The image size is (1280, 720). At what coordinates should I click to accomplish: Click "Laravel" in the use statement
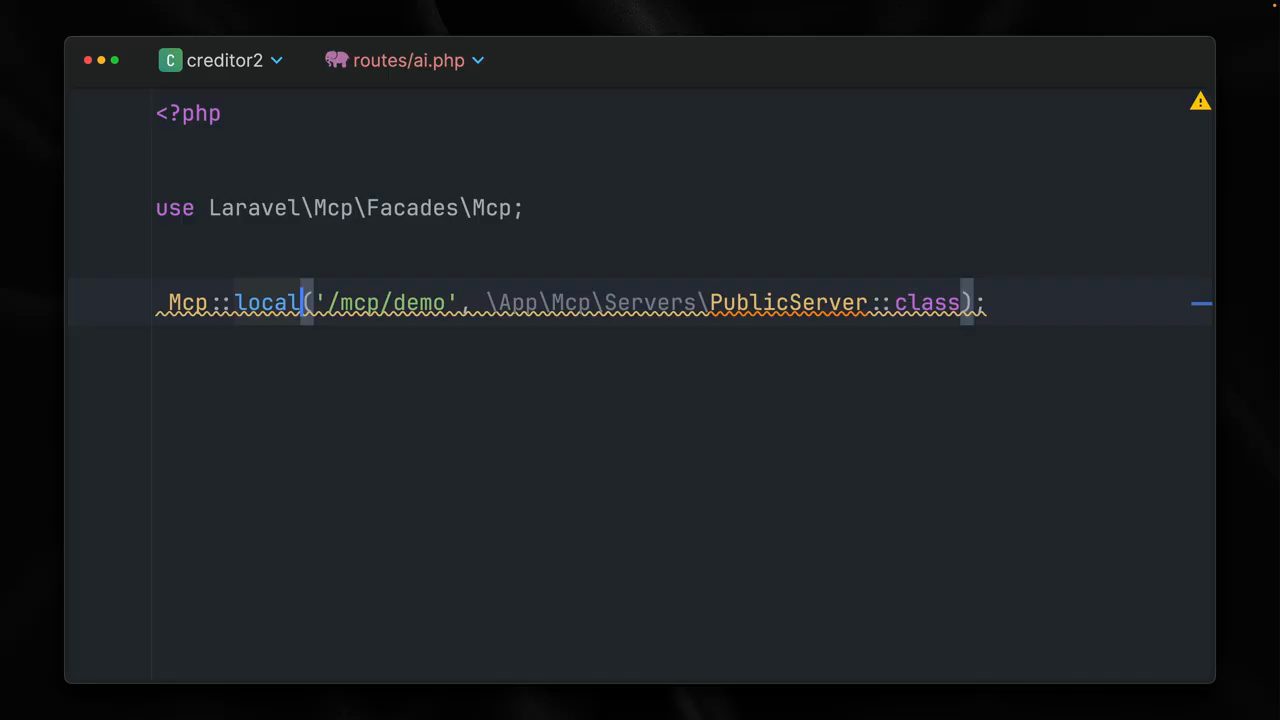pos(255,208)
